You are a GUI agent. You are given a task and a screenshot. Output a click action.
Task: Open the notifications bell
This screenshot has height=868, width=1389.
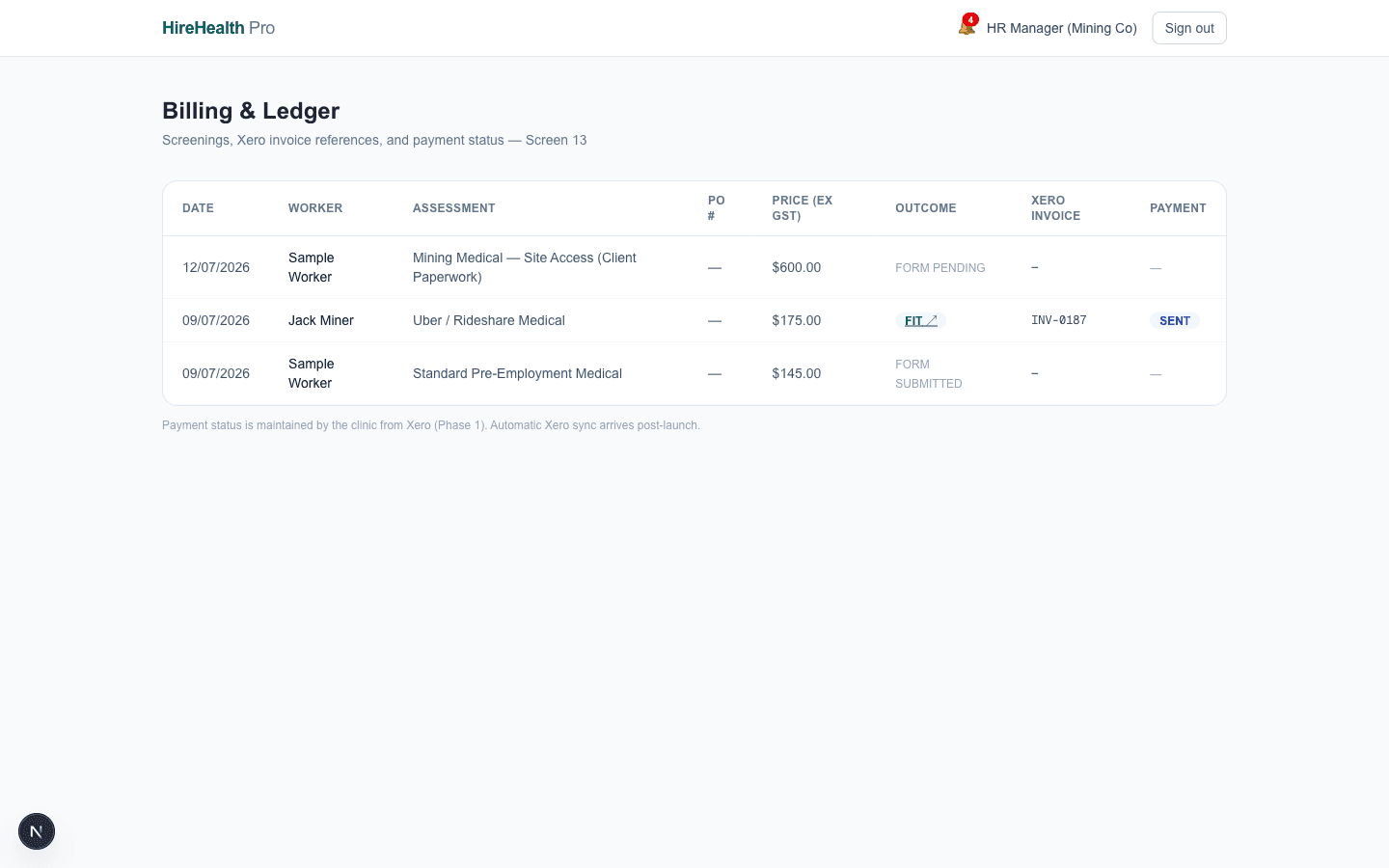pos(967,27)
